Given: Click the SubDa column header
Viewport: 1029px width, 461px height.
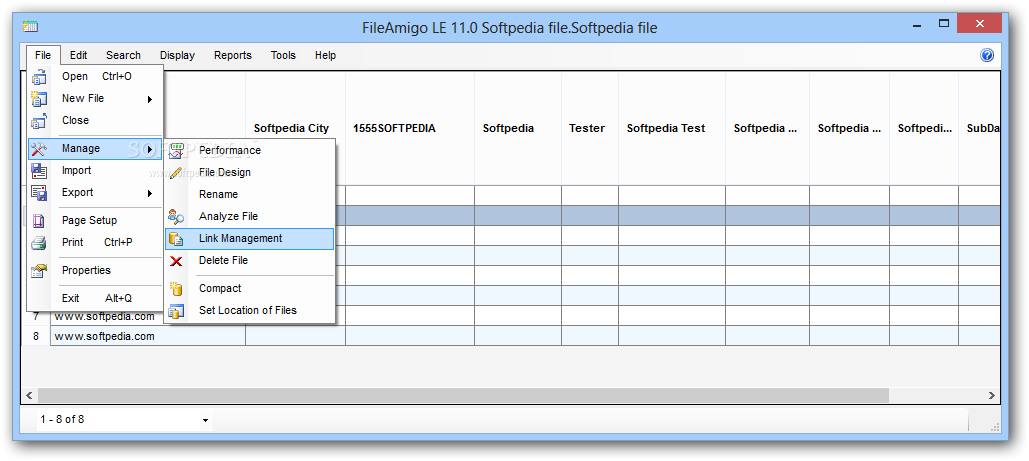Looking at the screenshot, I should [980, 129].
